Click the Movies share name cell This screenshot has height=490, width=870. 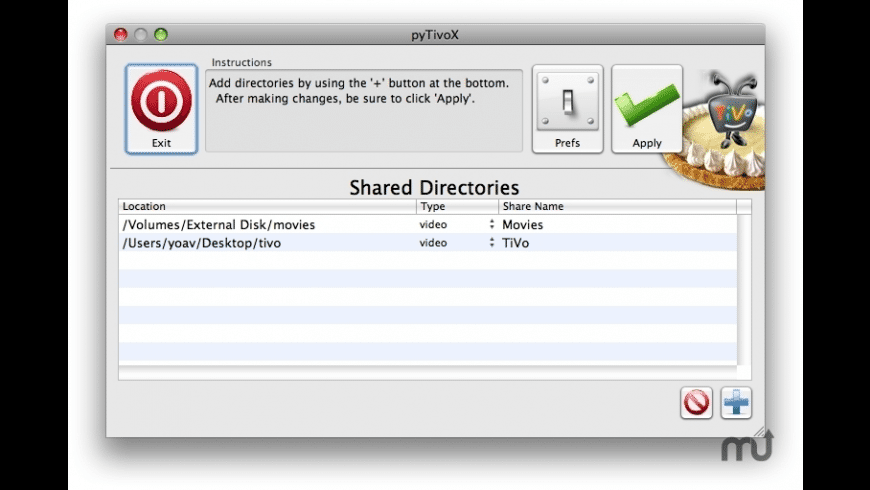pyautogui.click(x=523, y=225)
